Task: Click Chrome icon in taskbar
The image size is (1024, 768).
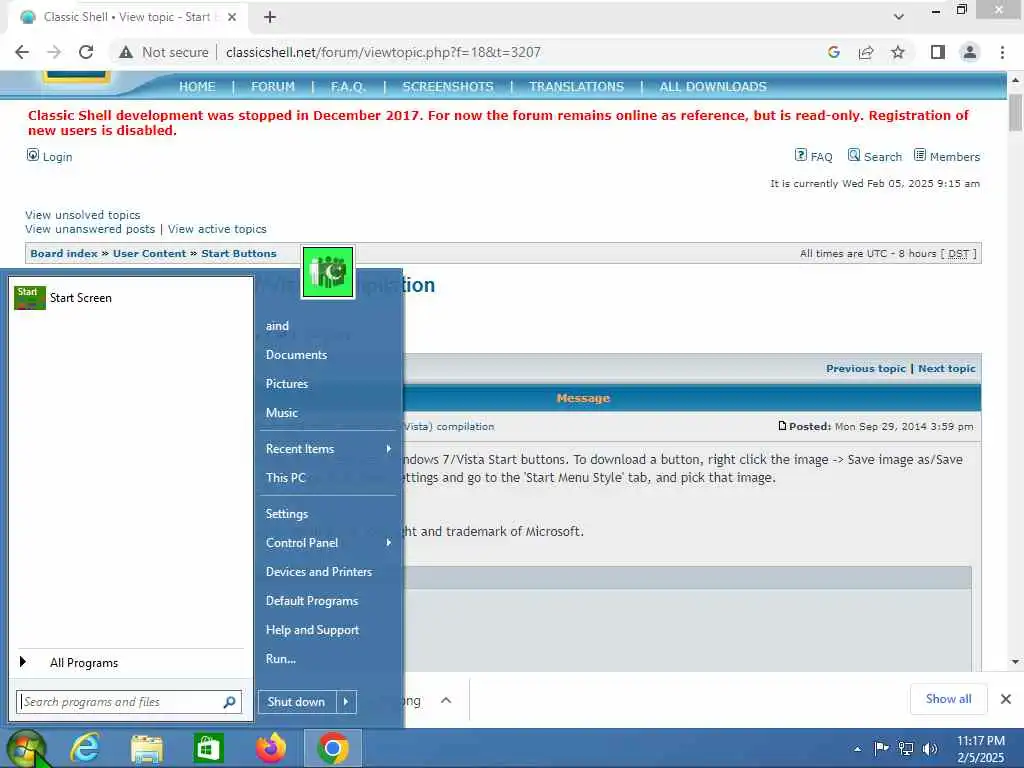Action: click(333, 748)
